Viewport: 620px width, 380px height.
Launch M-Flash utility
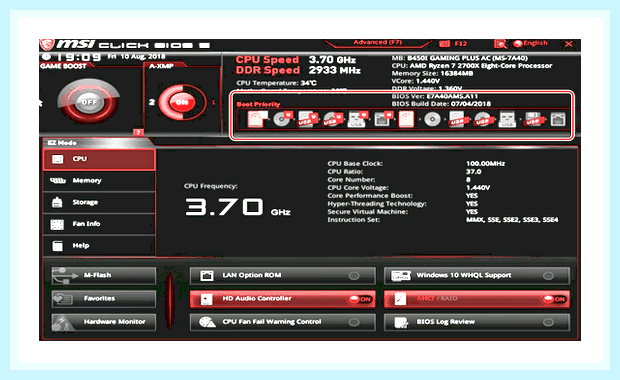pyautogui.click(x=104, y=276)
